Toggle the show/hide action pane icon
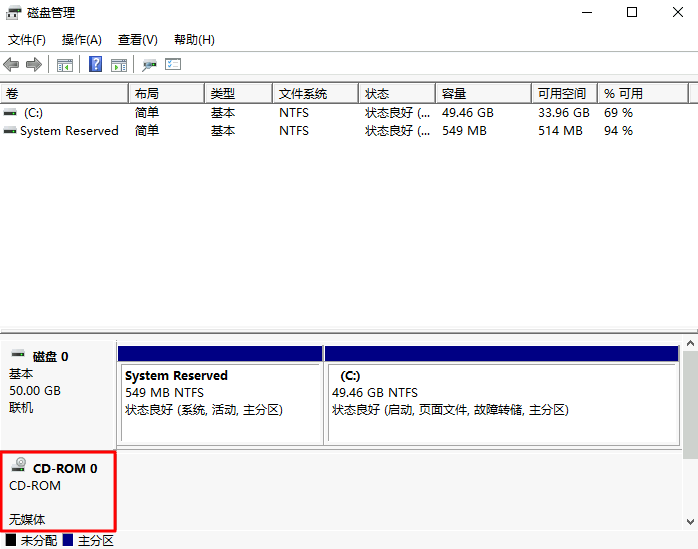This screenshot has width=698, height=549. pos(119,65)
